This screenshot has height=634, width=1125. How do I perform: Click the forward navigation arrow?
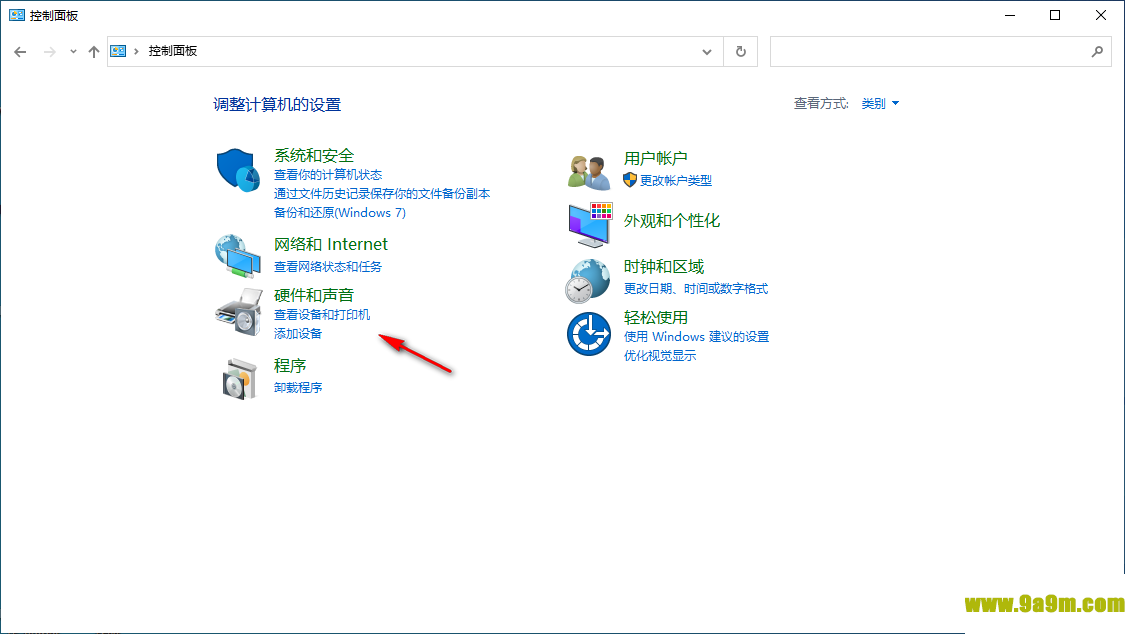50,52
